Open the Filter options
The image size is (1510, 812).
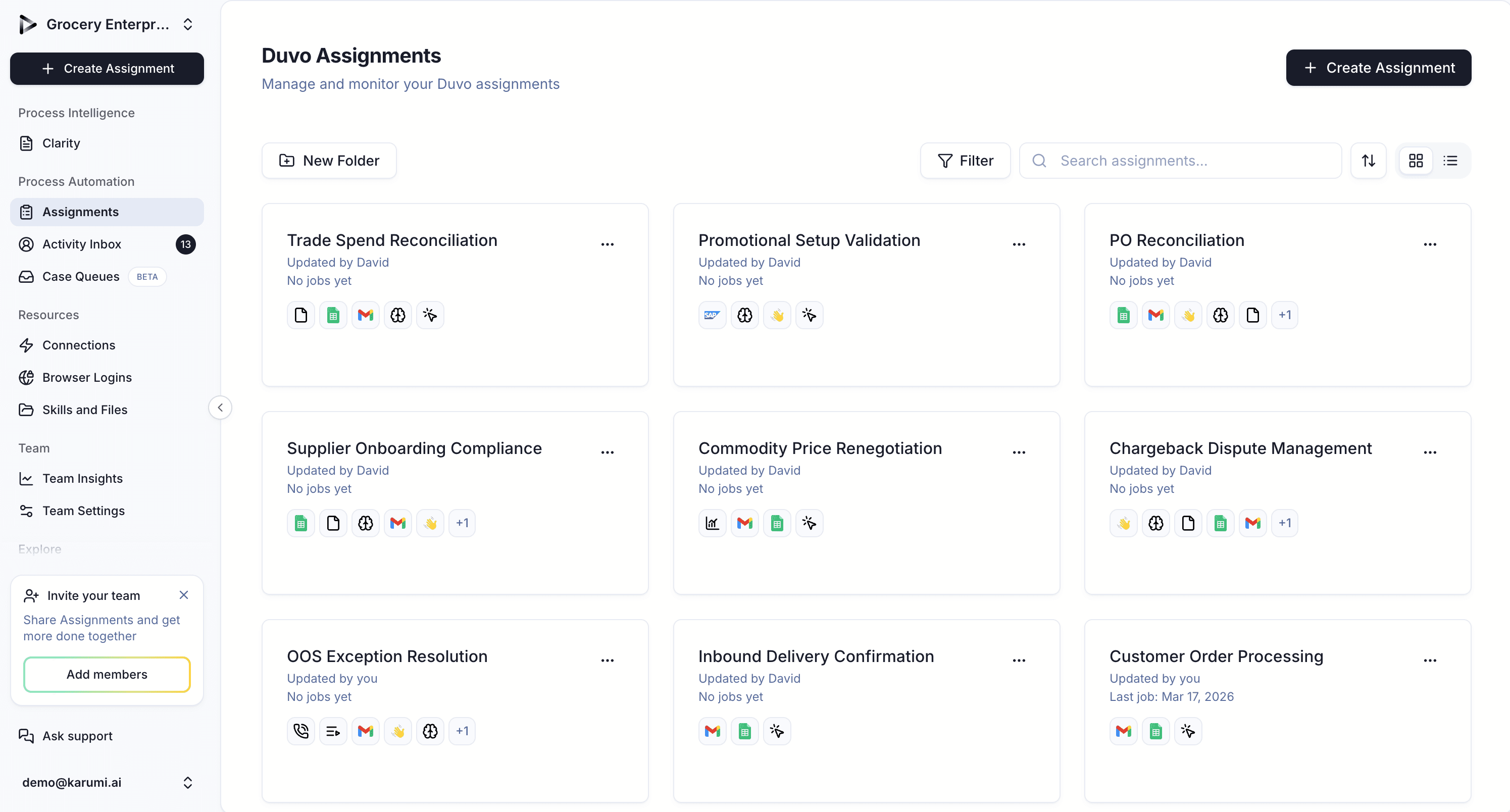[x=965, y=161]
